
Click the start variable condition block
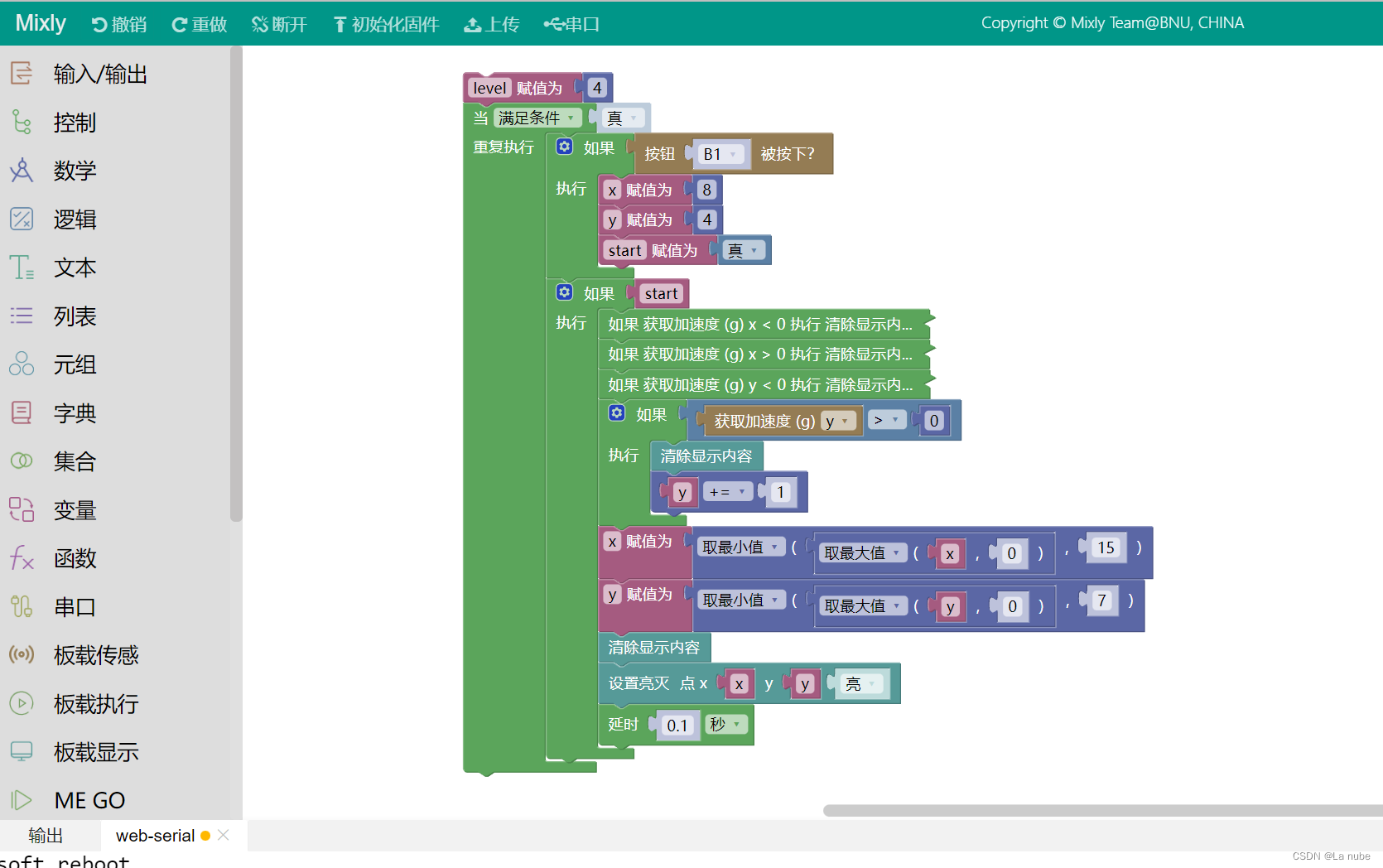coord(661,294)
